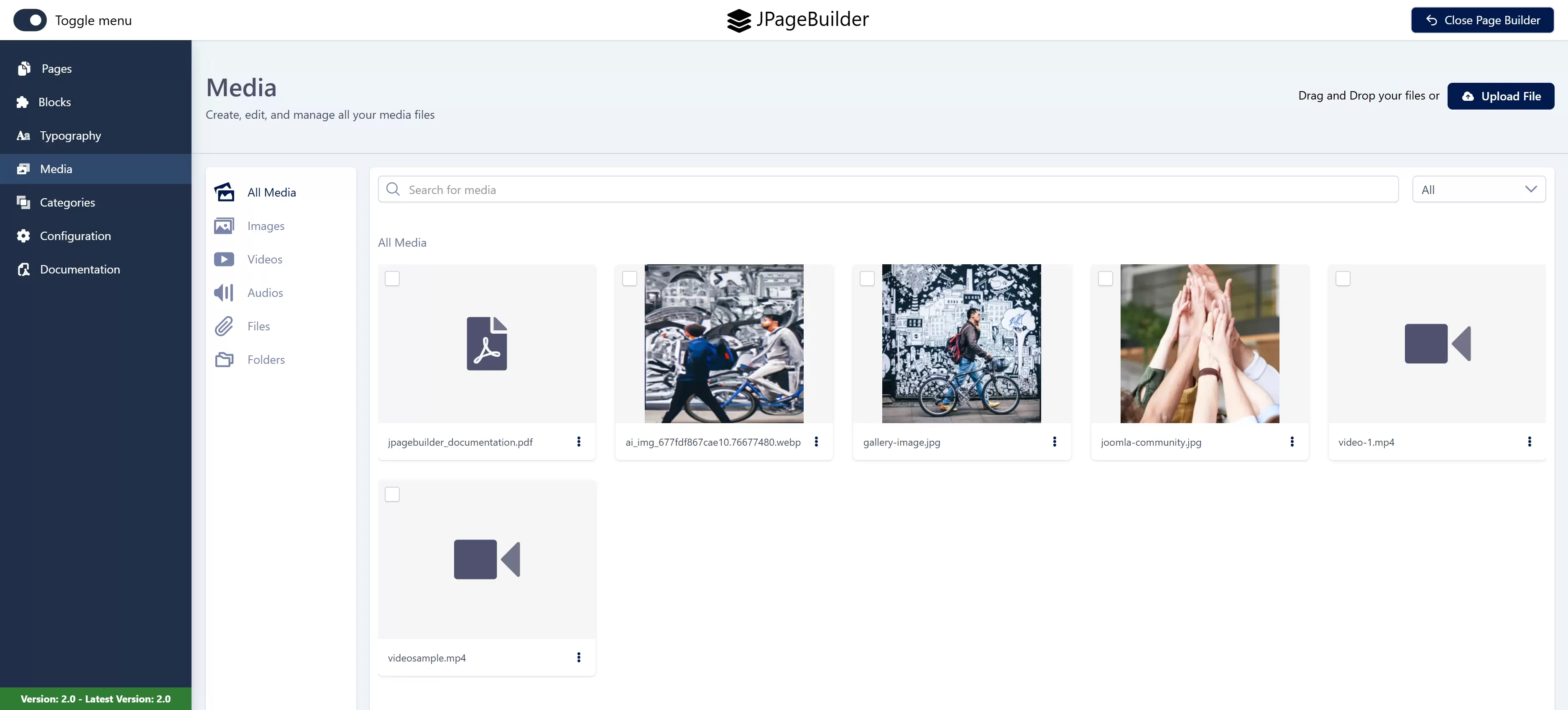Open the ai_img webp thumbnail
The width and height of the screenshot is (1568, 710).
[724, 343]
